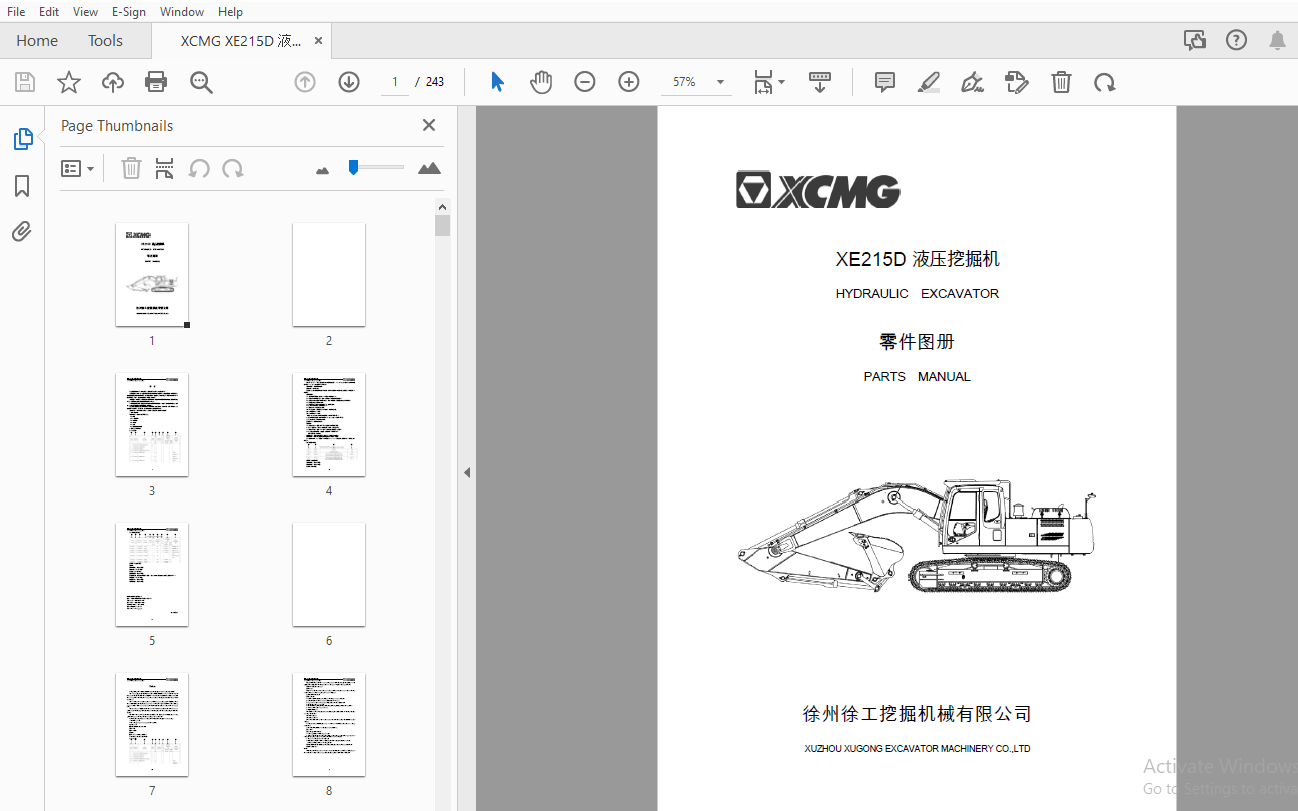Open the View menu
Viewport: 1298px width, 811px height.
[85, 11]
